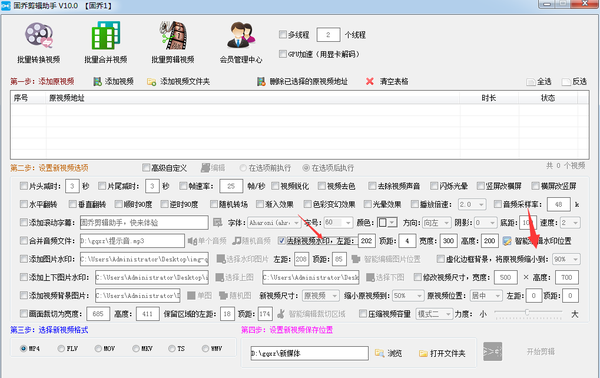This screenshot has height=378, width=600.
Task: Tick the 添加滚动字幕 checkbox
Action: [x=24, y=222]
